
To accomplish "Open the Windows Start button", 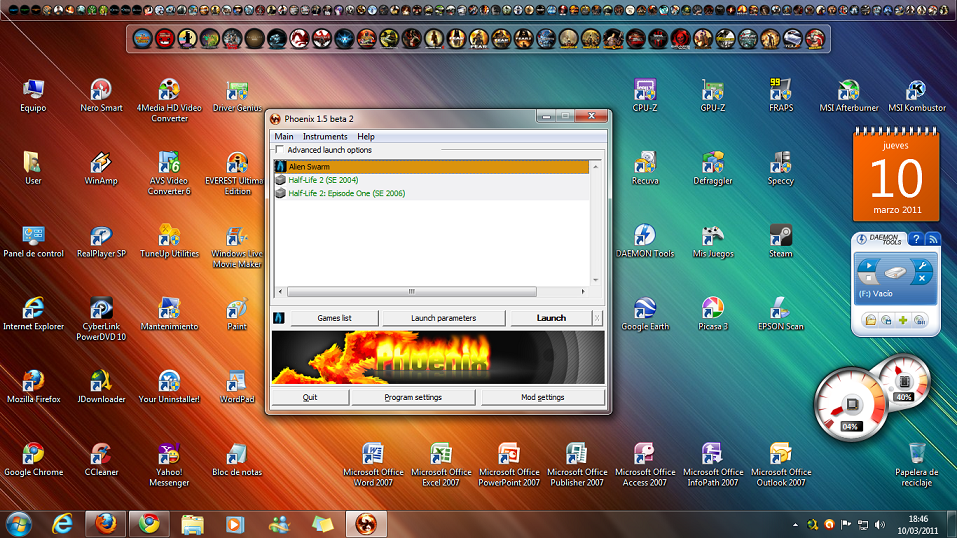I will coord(18,524).
